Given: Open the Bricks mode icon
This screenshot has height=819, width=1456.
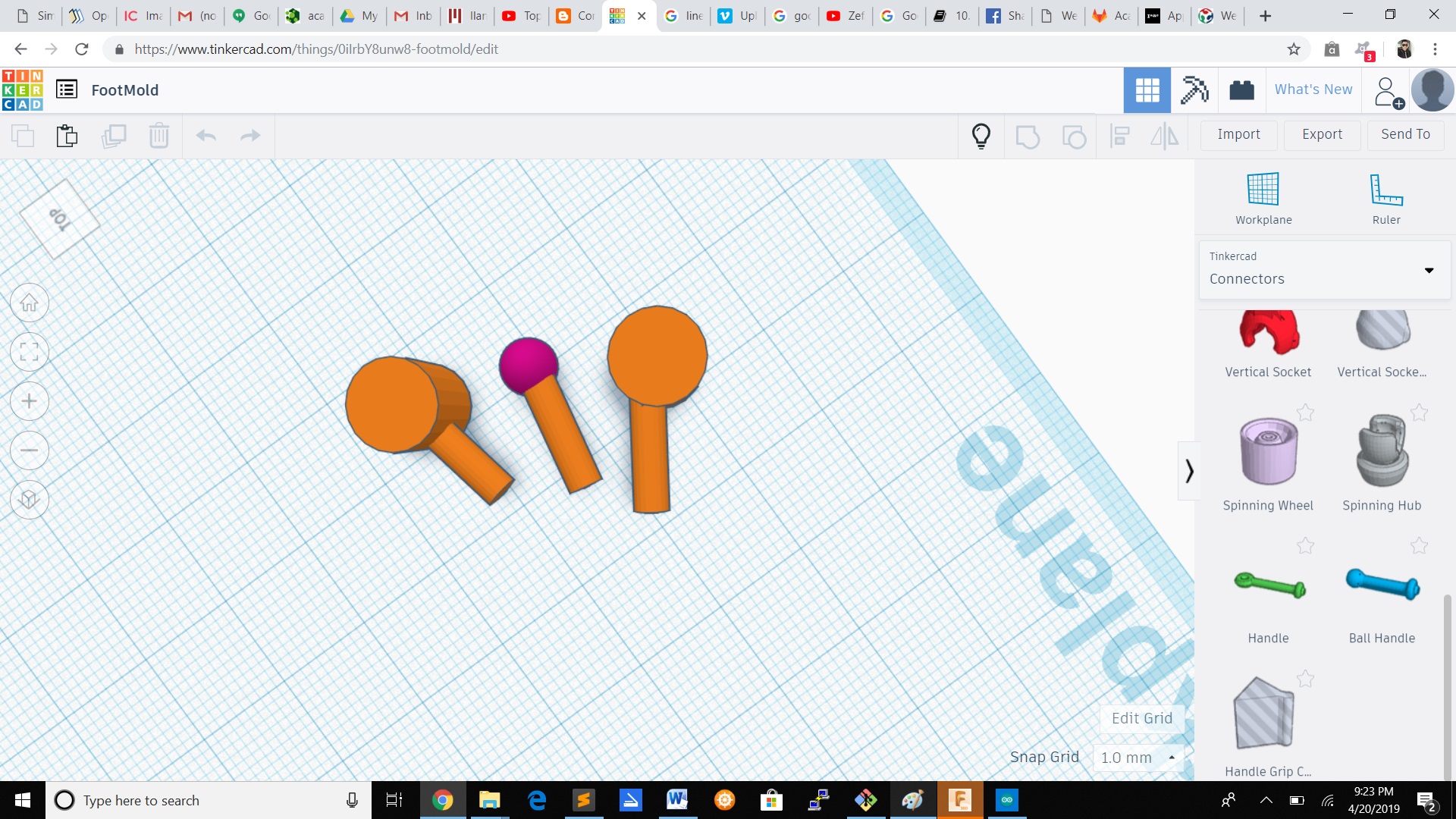Looking at the screenshot, I should point(1241,90).
